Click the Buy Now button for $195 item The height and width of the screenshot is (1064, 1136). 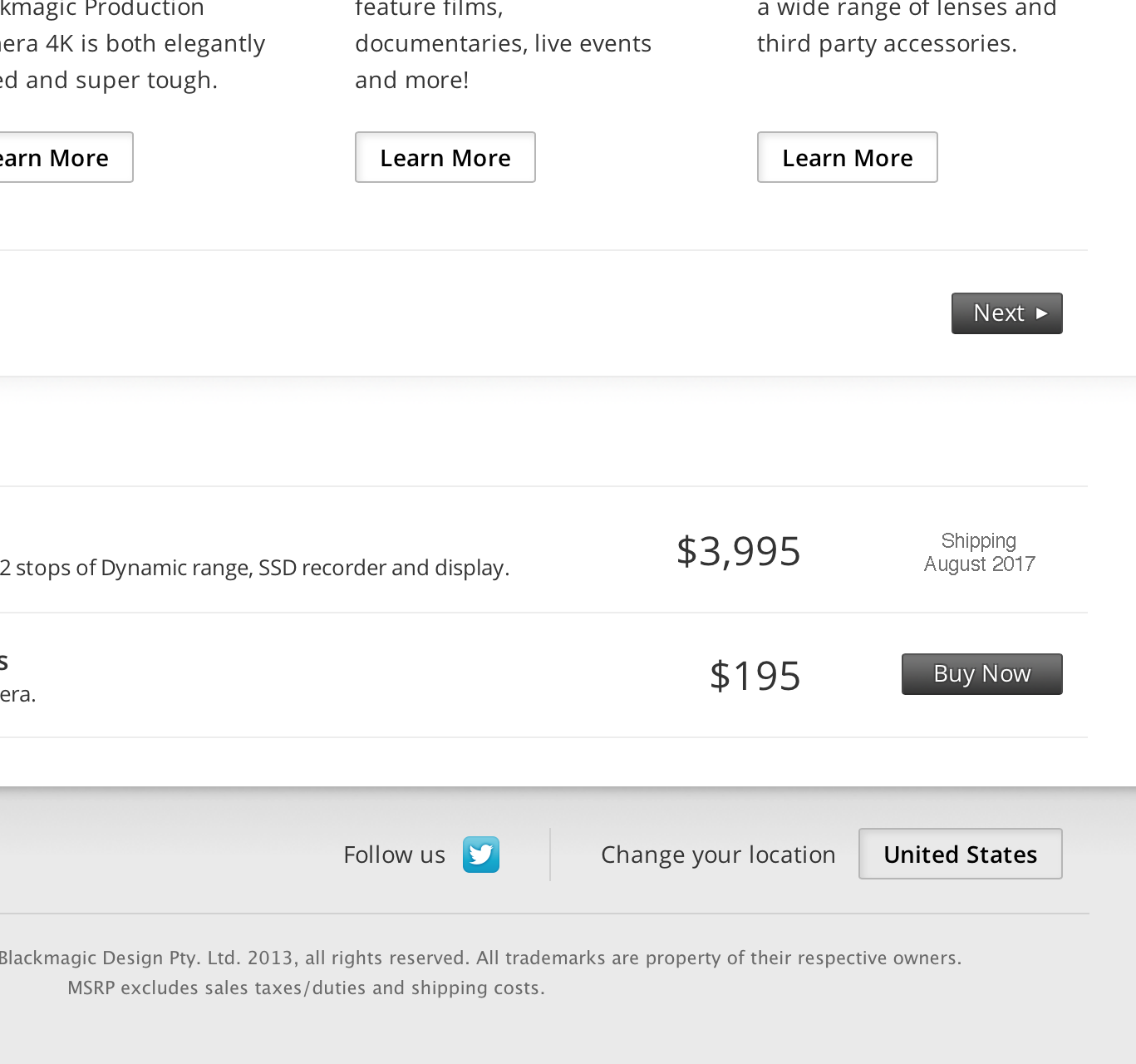[x=981, y=674]
